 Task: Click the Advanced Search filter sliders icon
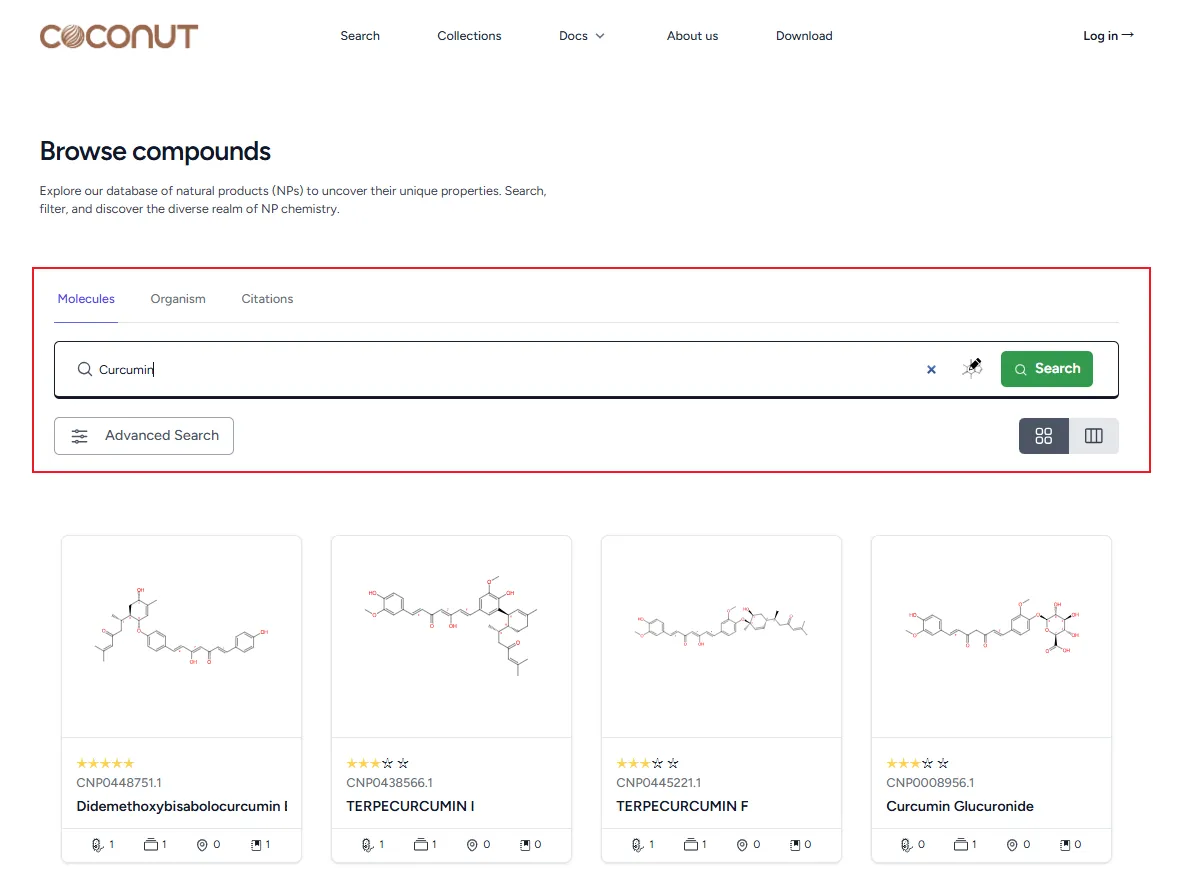(80, 436)
